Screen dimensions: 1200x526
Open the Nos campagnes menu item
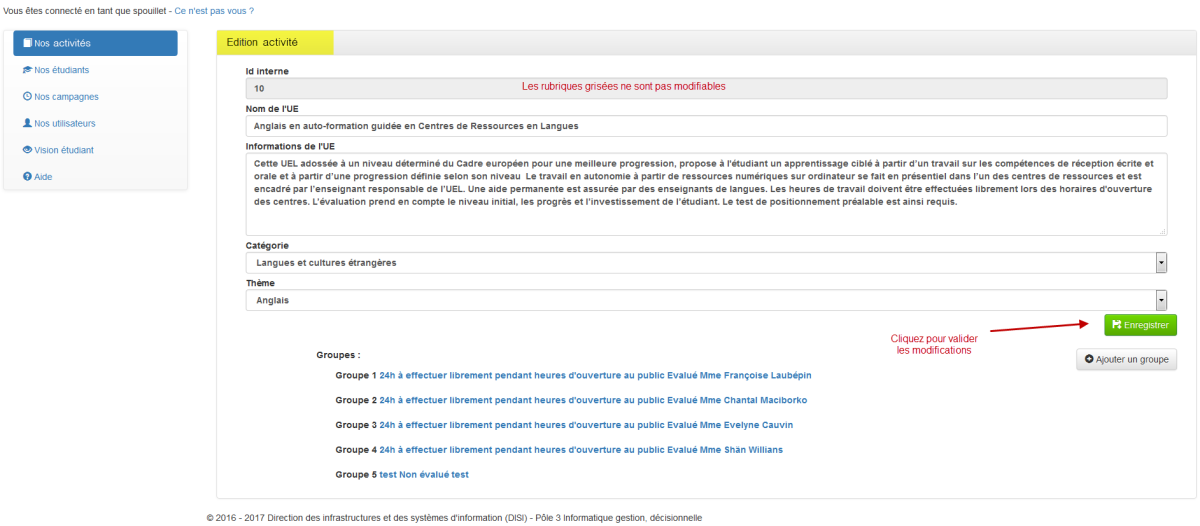[x=66, y=97]
